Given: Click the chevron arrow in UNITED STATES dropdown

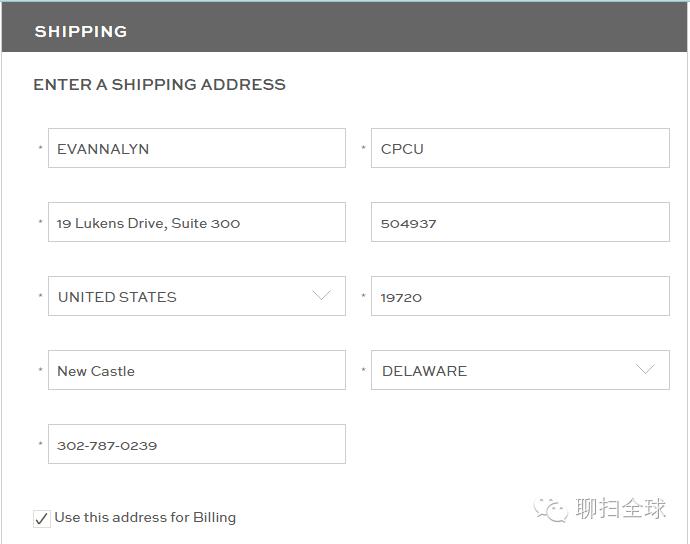Looking at the screenshot, I should tap(321, 296).
